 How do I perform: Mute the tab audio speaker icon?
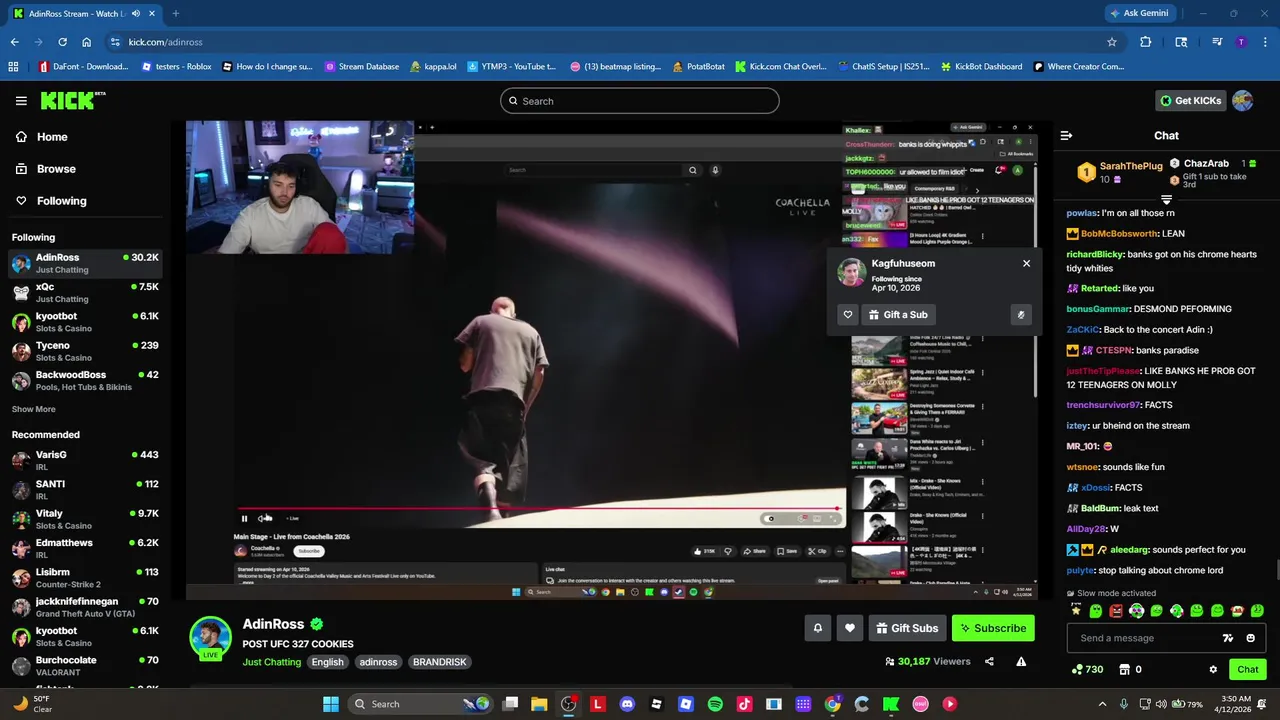coord(135,13)
